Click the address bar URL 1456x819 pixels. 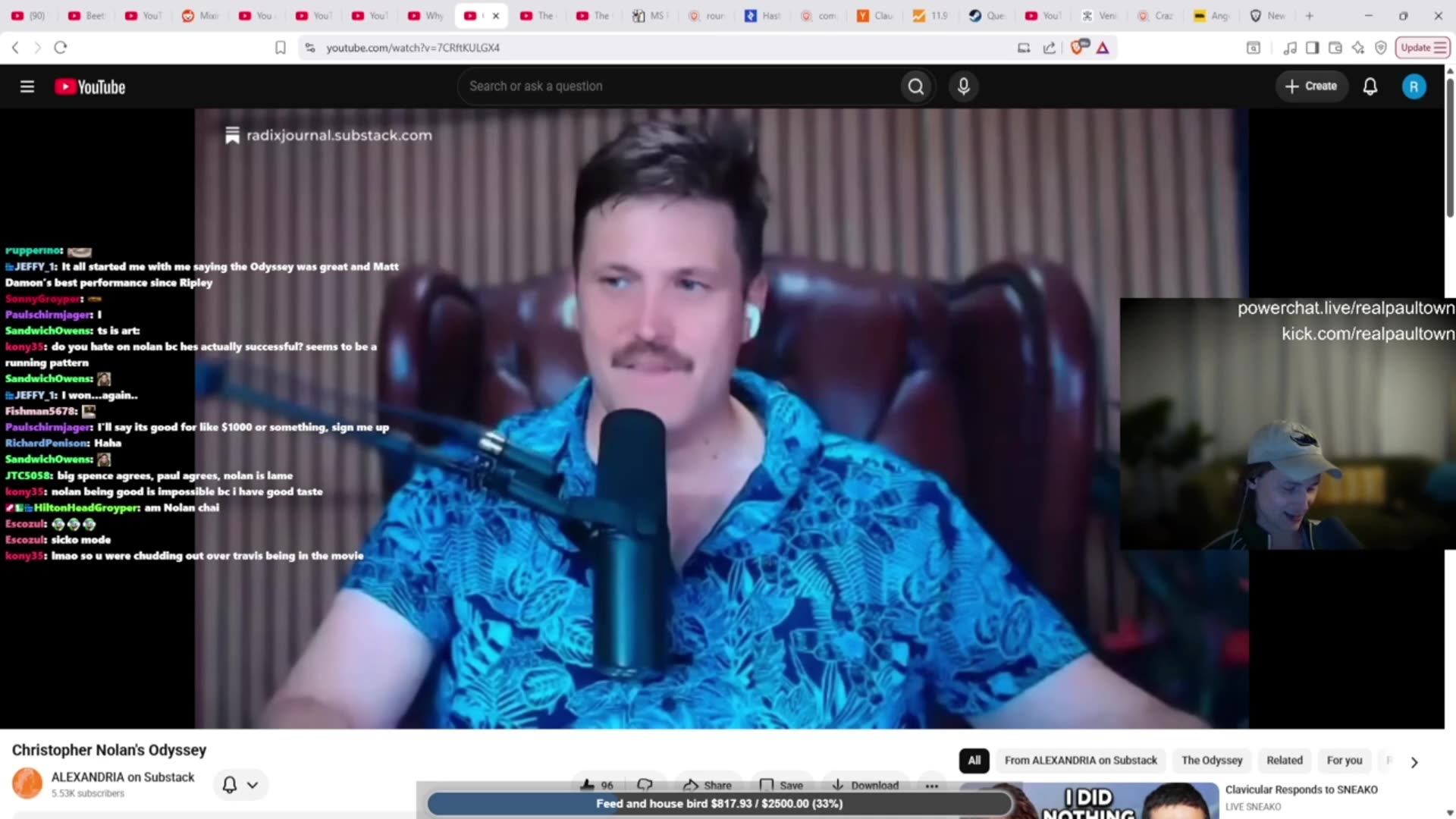click(x=413, y=48)
